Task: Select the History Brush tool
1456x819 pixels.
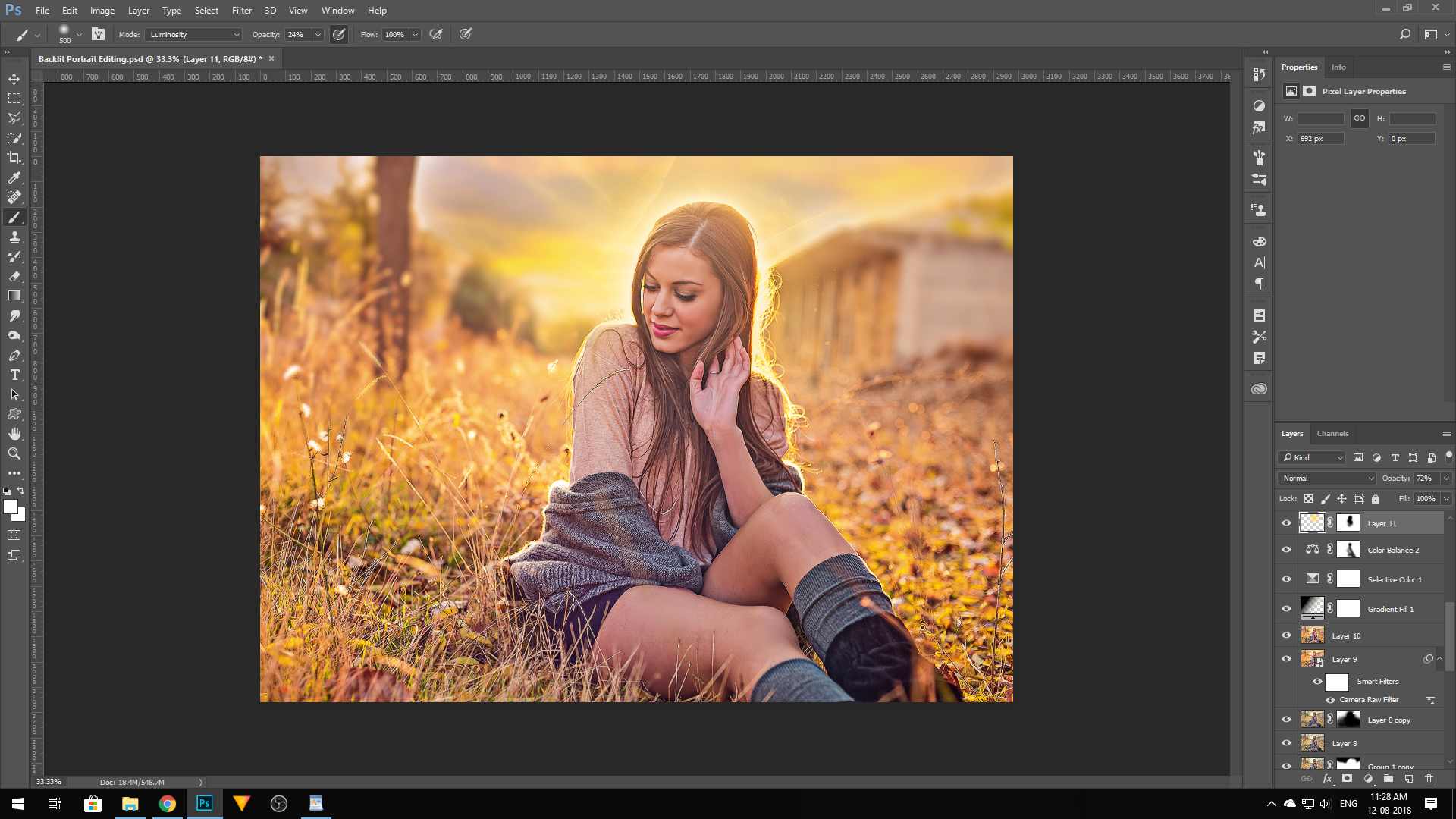Action: click(x=14, y=256)
